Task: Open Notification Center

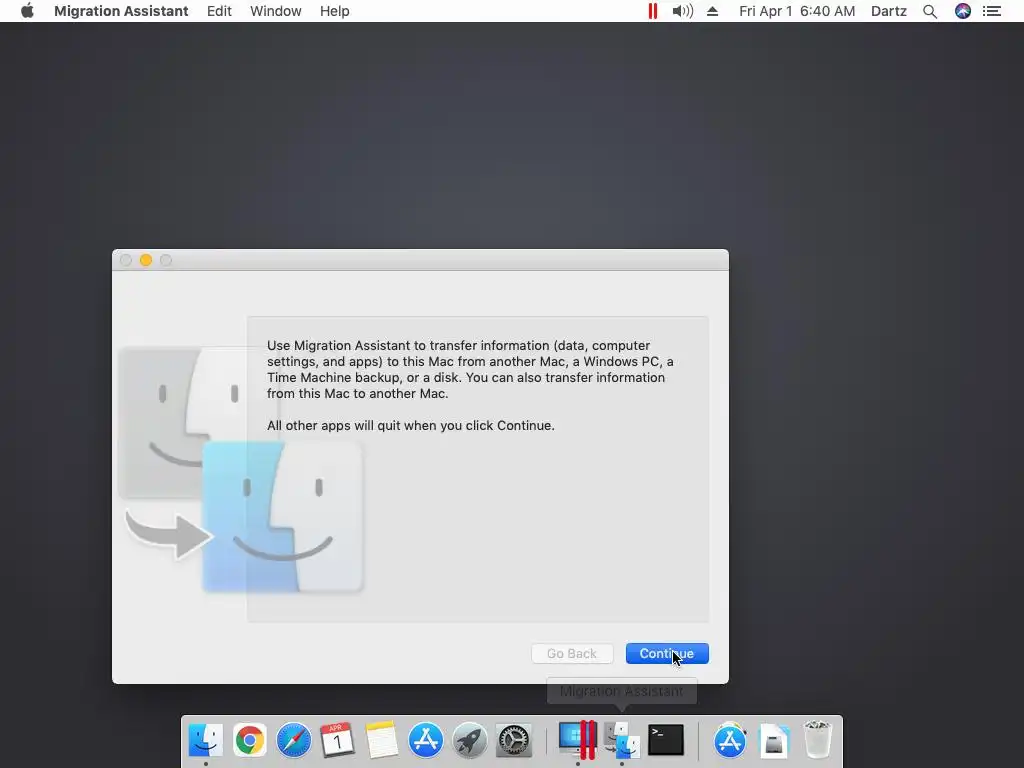Action: pos(991,11)
